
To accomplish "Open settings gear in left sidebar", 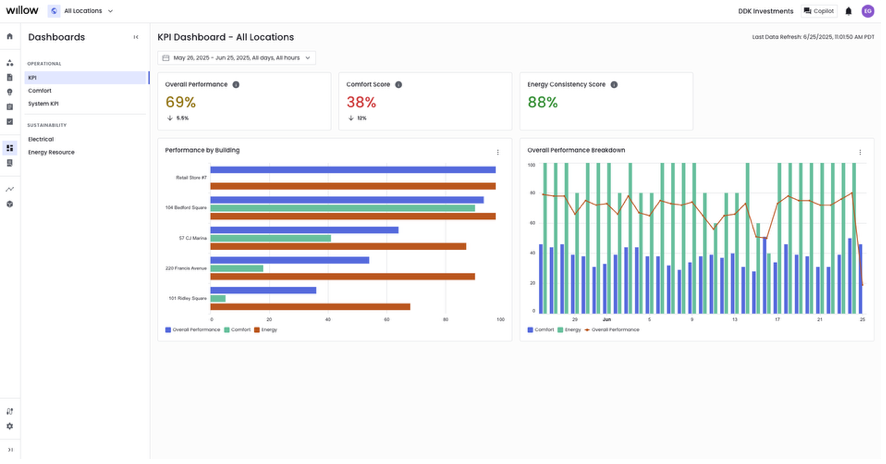I will [10, 426].
